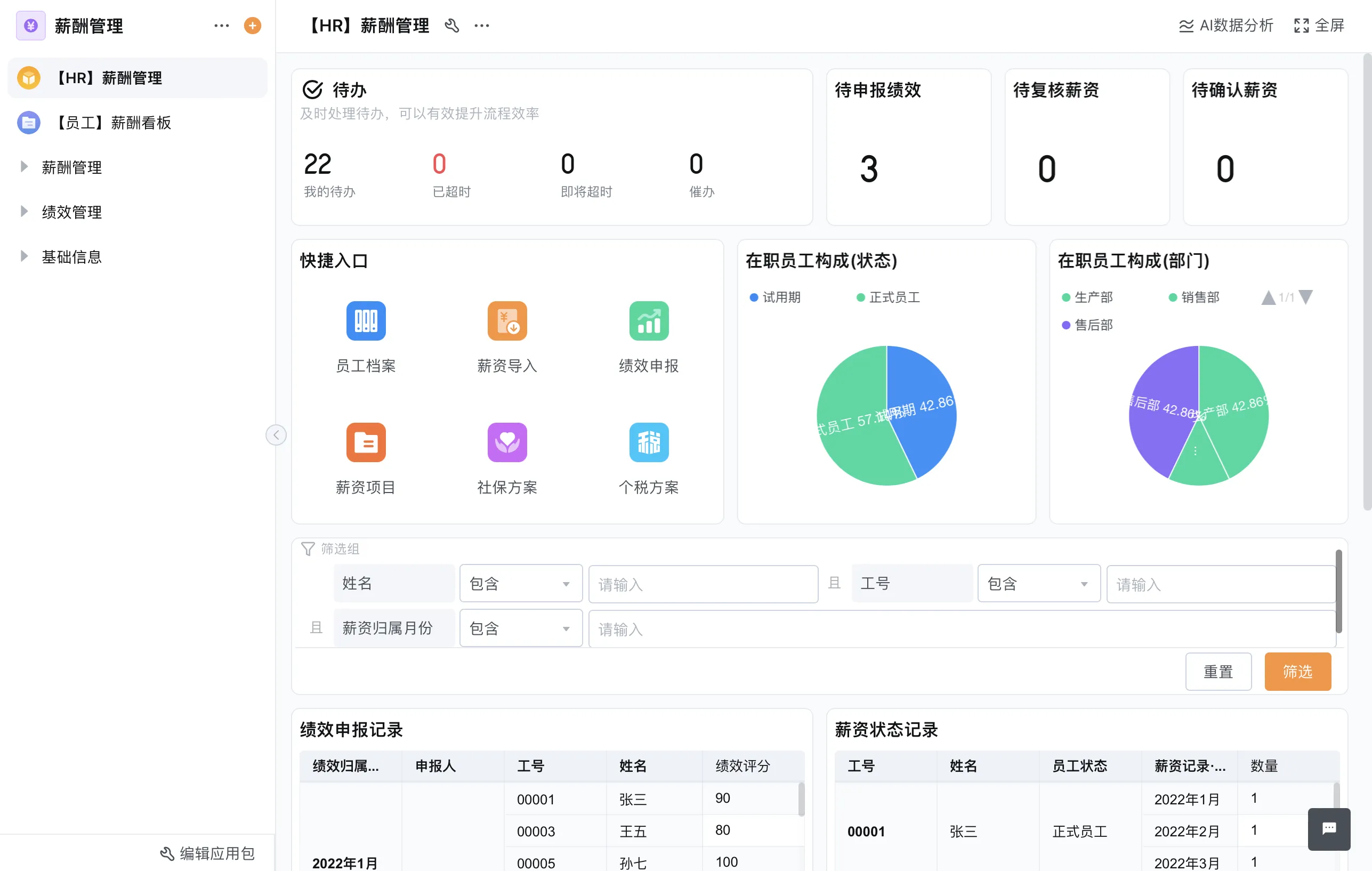Open the 包含 dropdown next to 姓名

point(520,583)
